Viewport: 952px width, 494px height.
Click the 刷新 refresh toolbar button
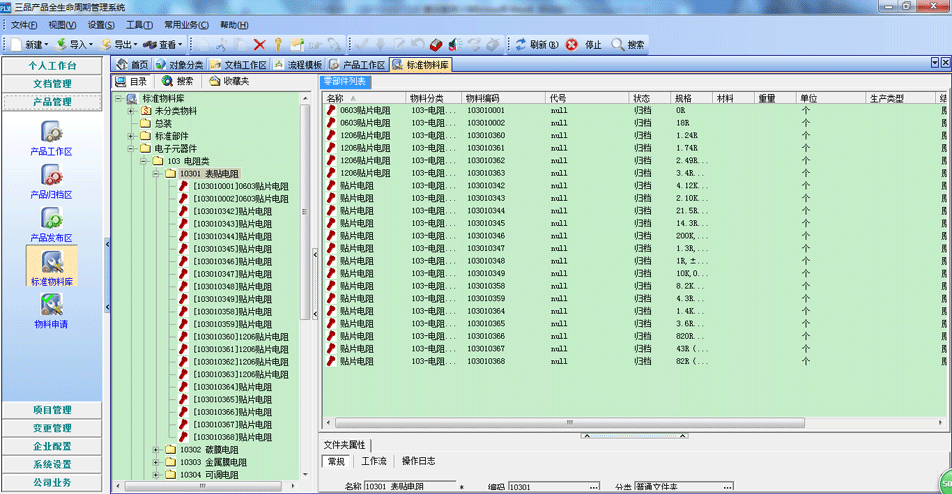tap(535, 44)
